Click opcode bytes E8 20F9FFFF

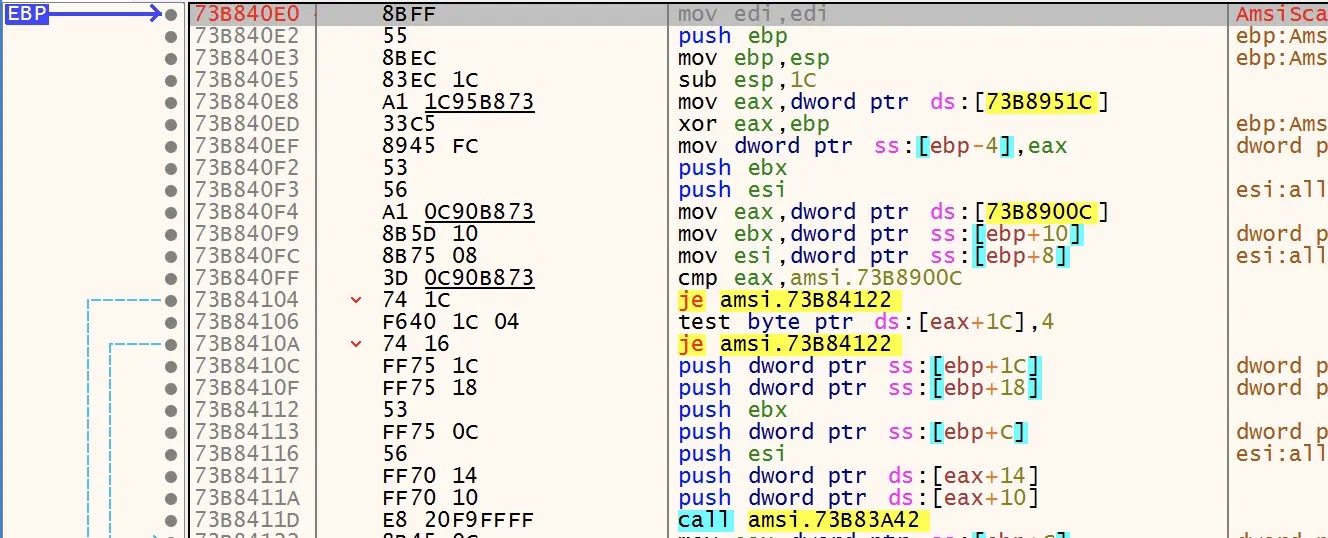coord(458,520)
